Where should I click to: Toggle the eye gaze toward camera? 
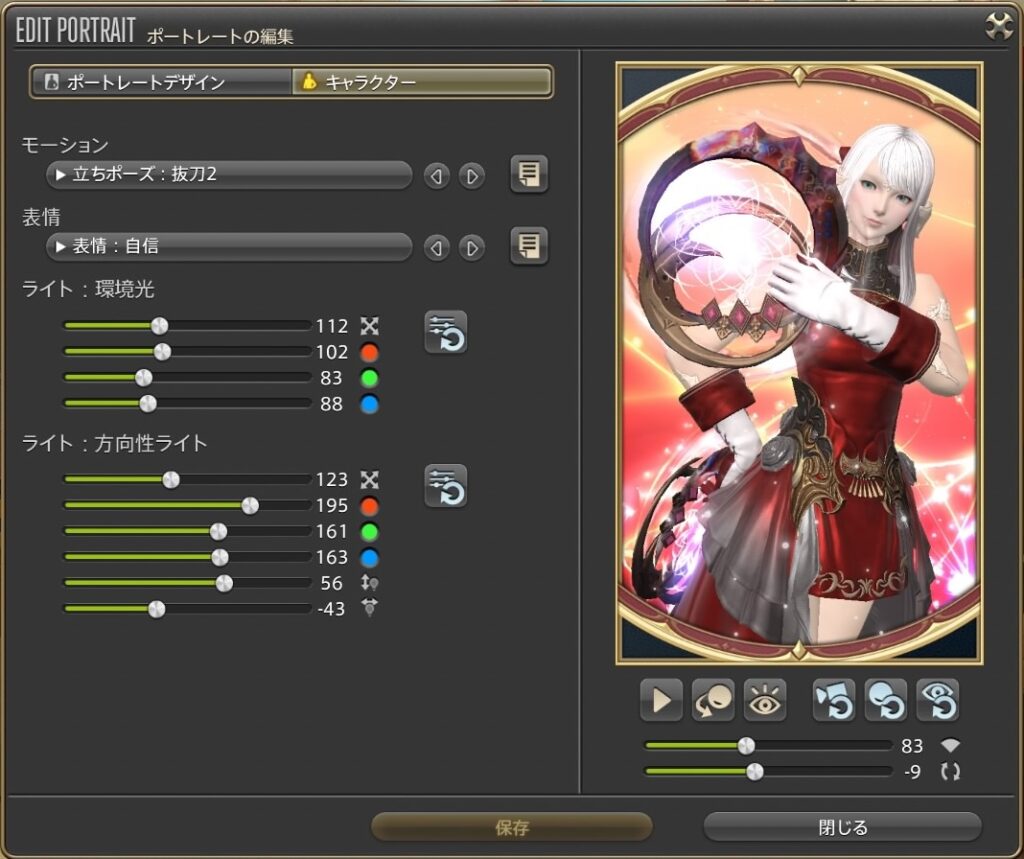click(765, 700)
